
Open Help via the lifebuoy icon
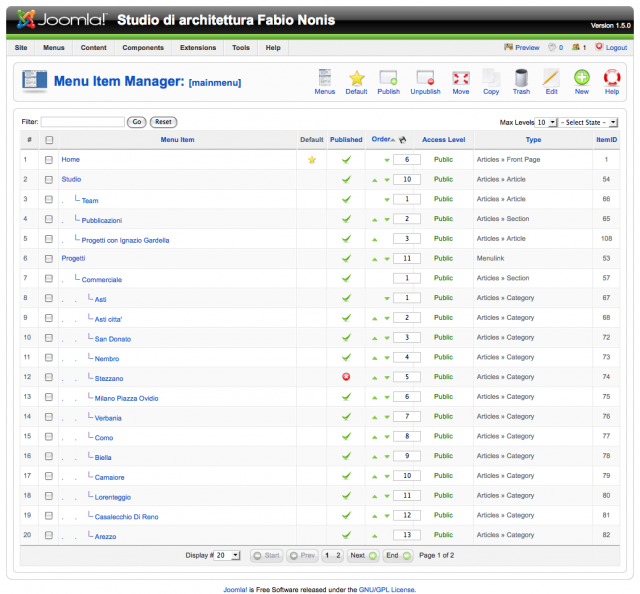[x=611, y=78]
